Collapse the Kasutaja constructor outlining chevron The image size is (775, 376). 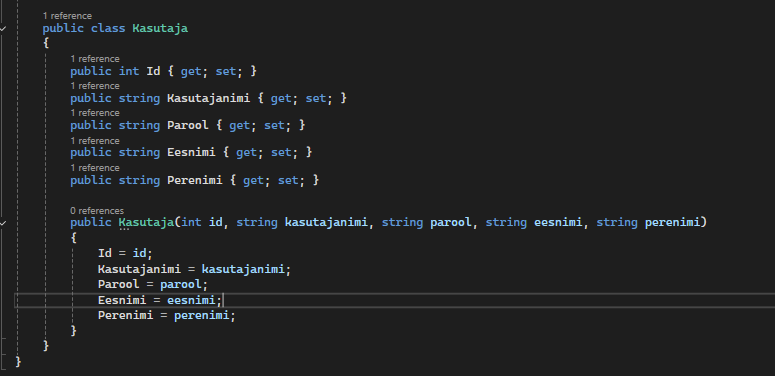tap(3, 223)
